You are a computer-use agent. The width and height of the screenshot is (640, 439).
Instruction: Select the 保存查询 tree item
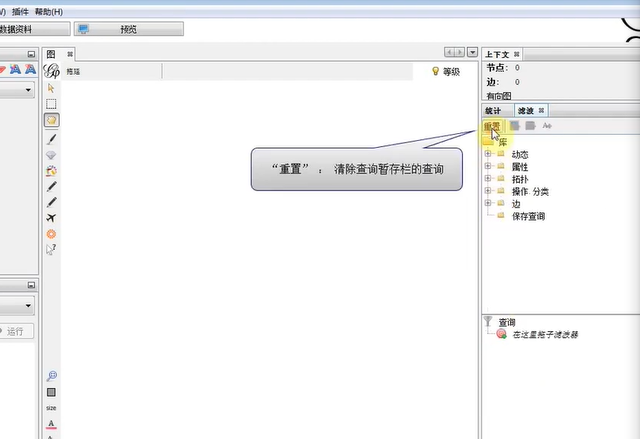tap(529, 216)
